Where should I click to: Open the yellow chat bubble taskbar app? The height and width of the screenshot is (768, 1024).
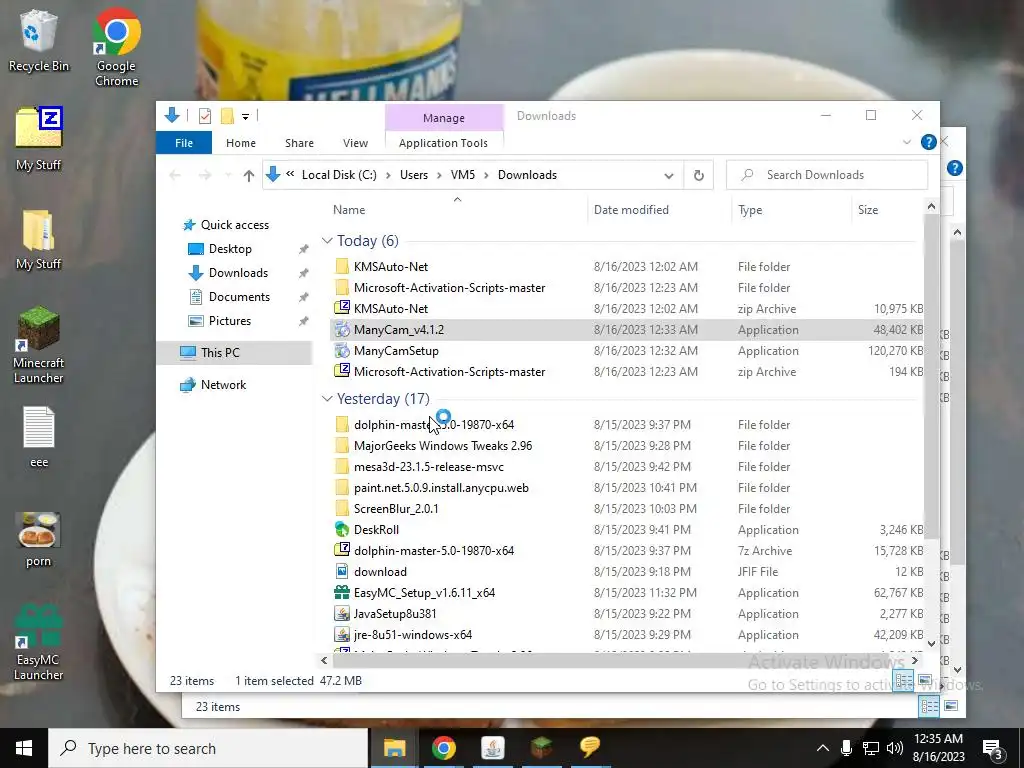tap(590, 748)
